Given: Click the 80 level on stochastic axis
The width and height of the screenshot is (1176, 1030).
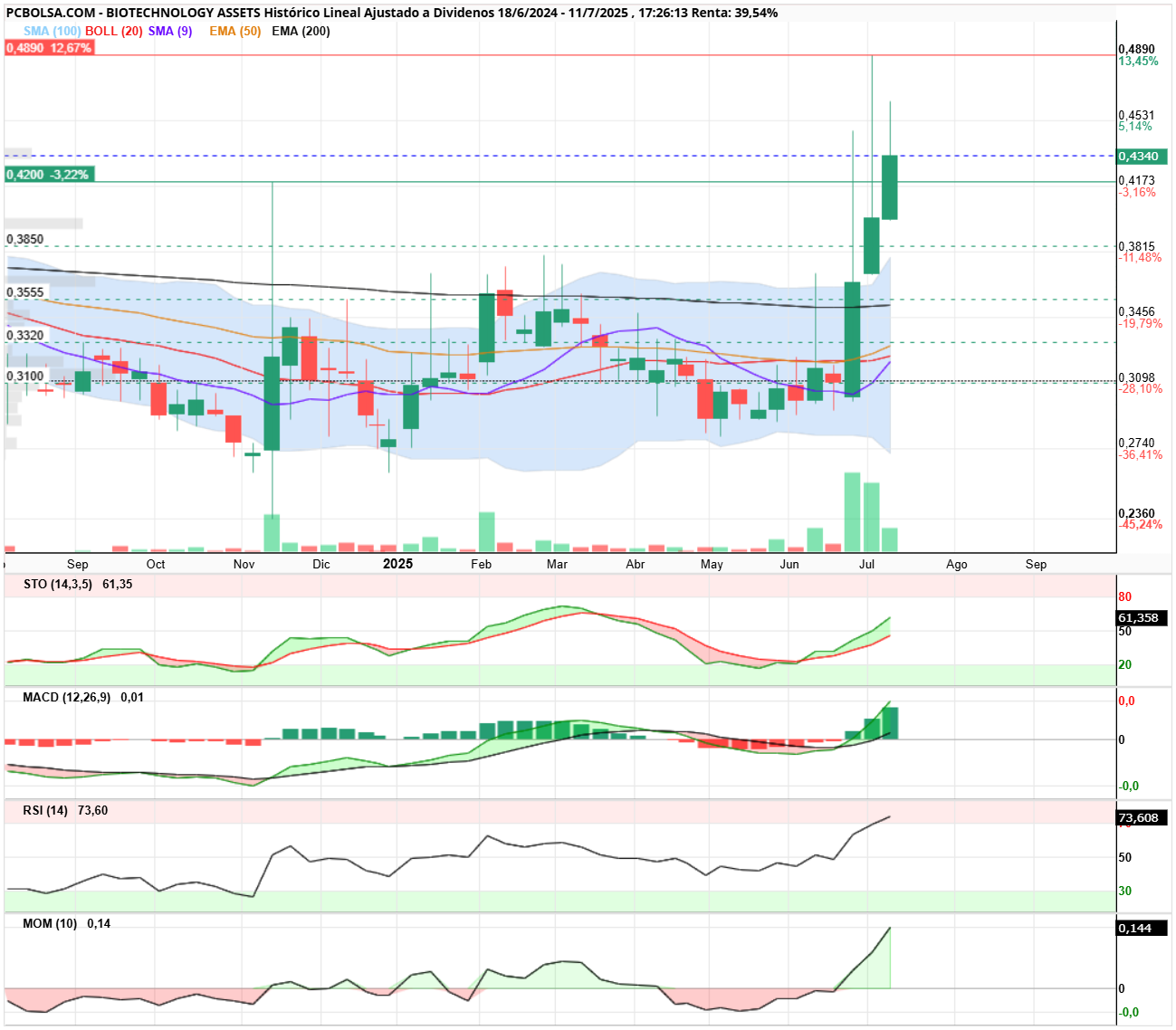Looking at the screenshot, I should click(x=1125, y=597).
